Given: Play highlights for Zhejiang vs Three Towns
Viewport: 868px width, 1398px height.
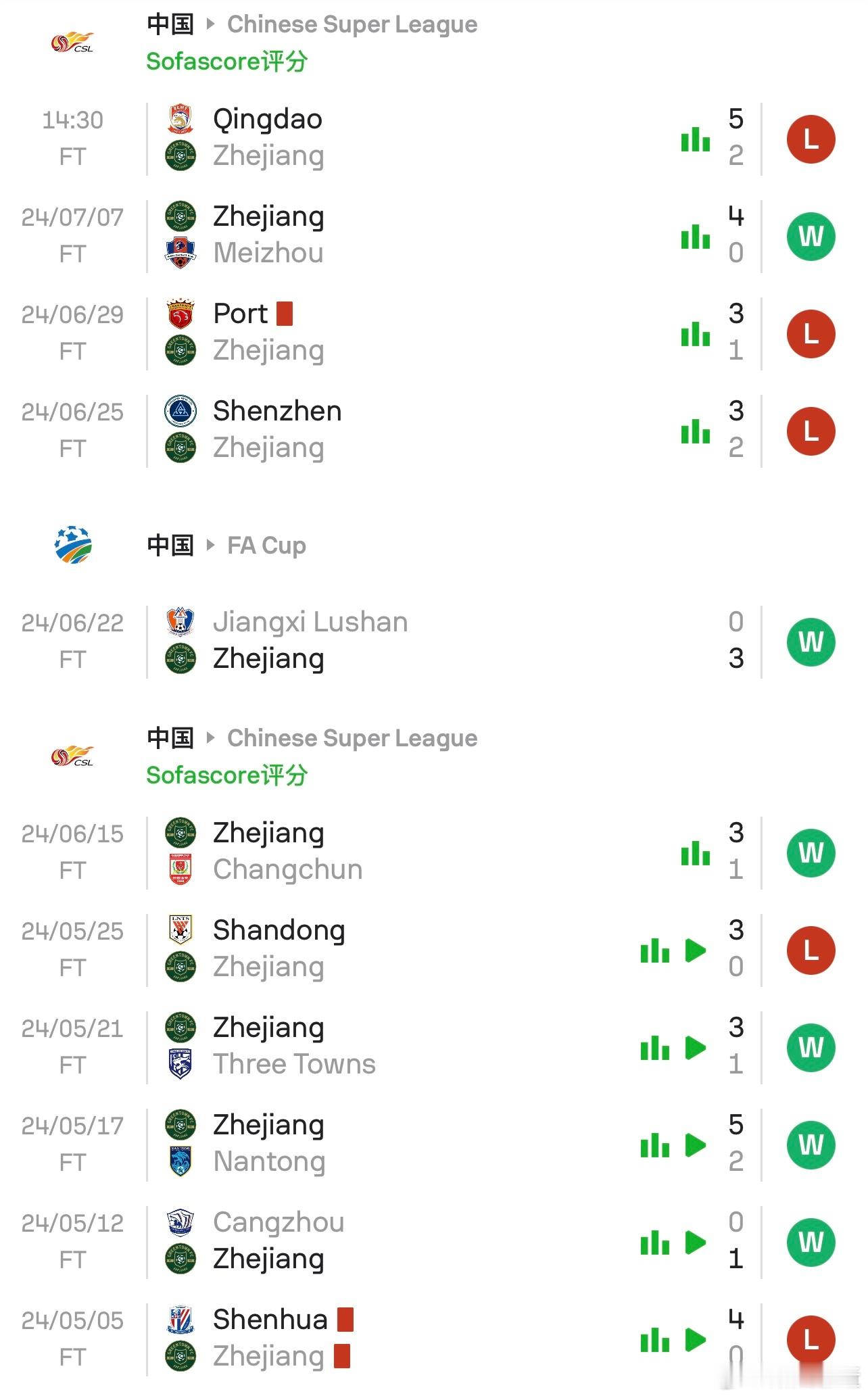Looking at the screenshot, I should [695, 1048].
